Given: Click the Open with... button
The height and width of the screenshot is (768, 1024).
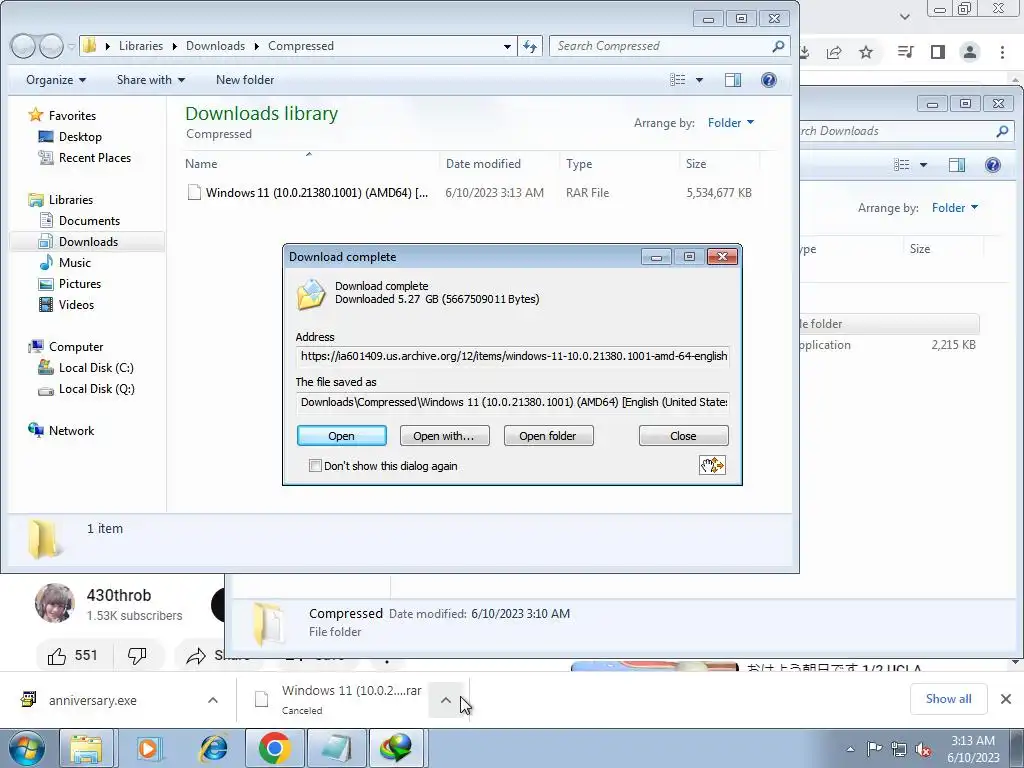Looking at the screenshot, I should coord(444,436).
